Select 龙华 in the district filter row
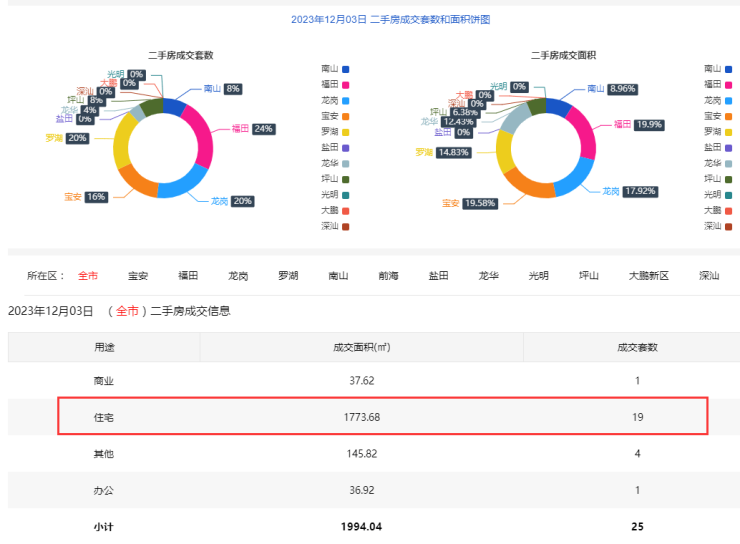The height and width of the screenshot is (544, 740). pos(488,275)
